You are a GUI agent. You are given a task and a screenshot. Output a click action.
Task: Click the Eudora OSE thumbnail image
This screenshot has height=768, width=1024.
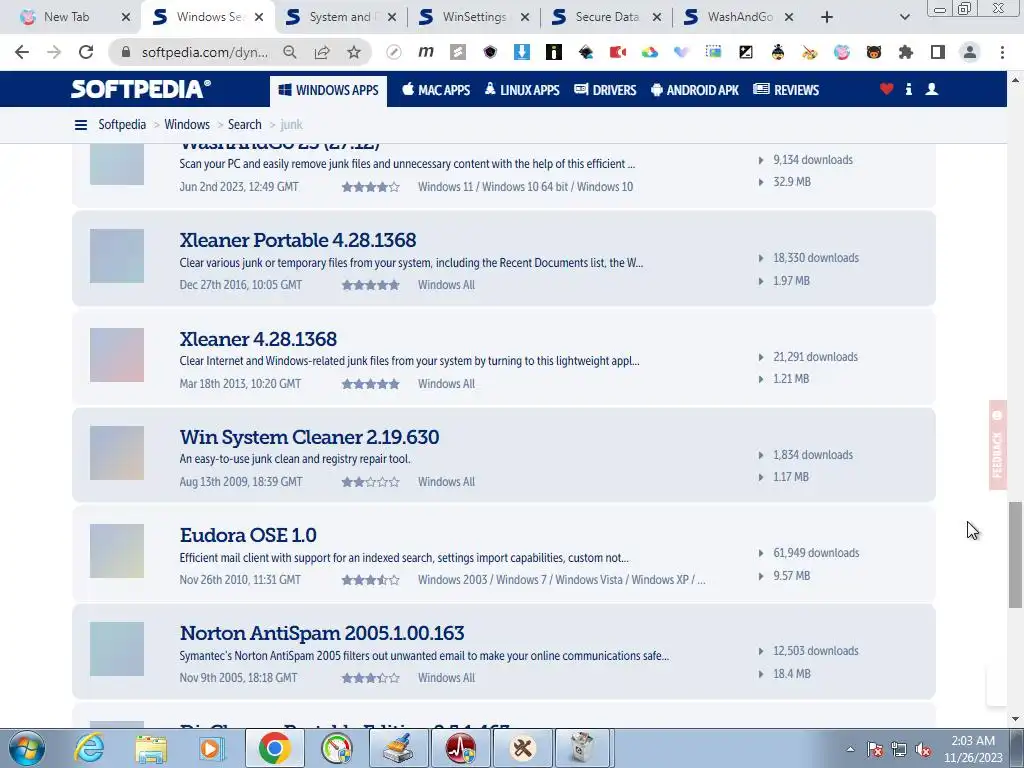(117, 551)
